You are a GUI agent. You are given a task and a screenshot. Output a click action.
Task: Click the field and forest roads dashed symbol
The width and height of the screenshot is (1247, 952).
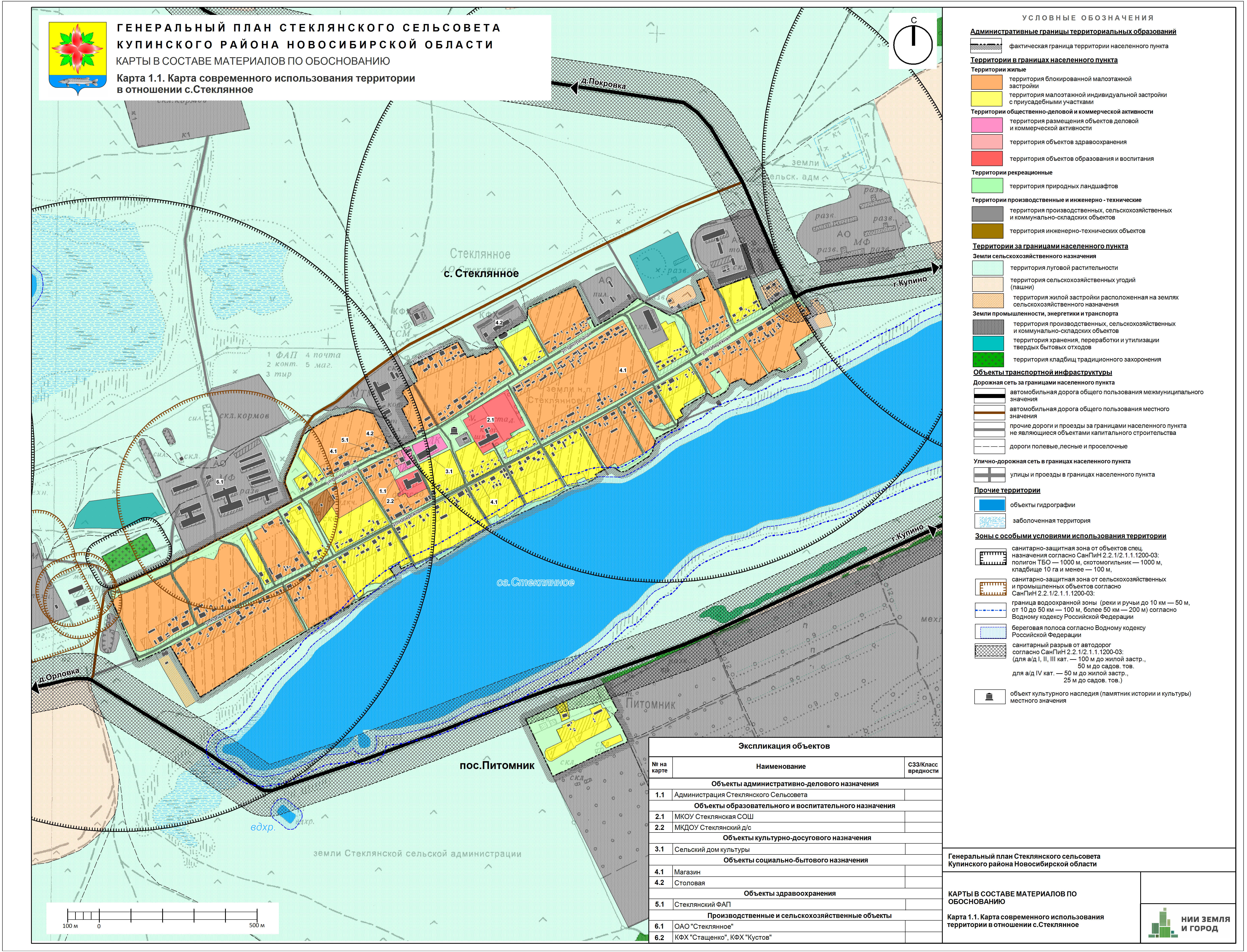[x=989, y=447]
